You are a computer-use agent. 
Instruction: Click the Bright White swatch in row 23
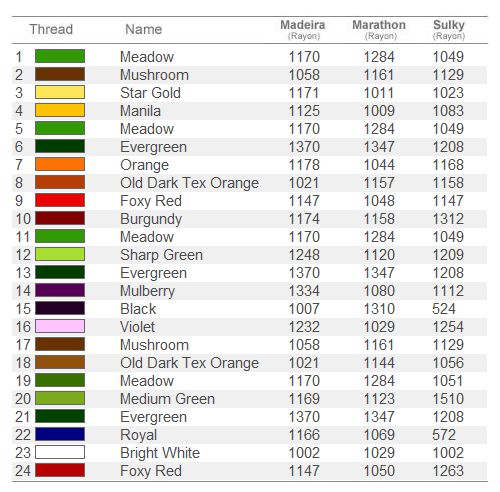60,452
